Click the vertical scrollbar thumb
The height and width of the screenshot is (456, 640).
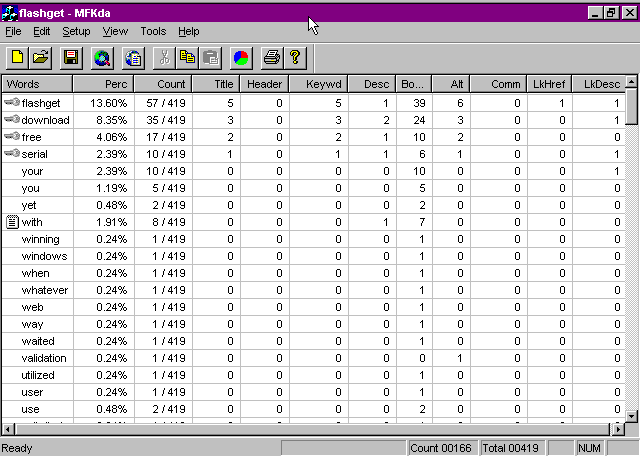tap(631, 106)
